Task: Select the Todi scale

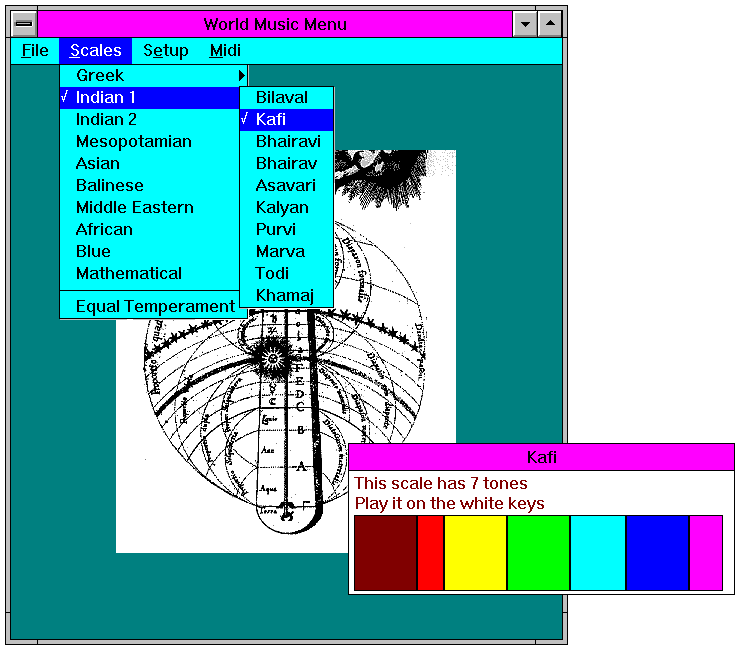Action: pos(287,273)
